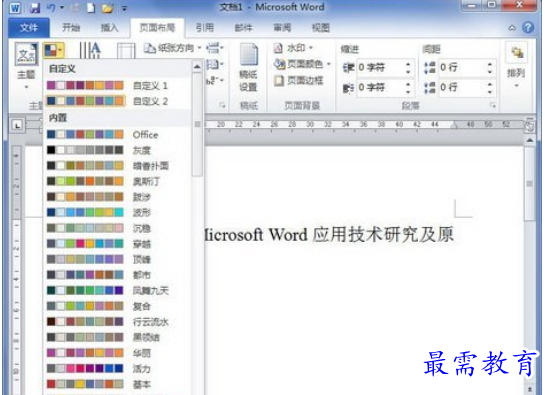Switch to the References (引用) tab
545x395 pixels.
[x=204, y=27]
